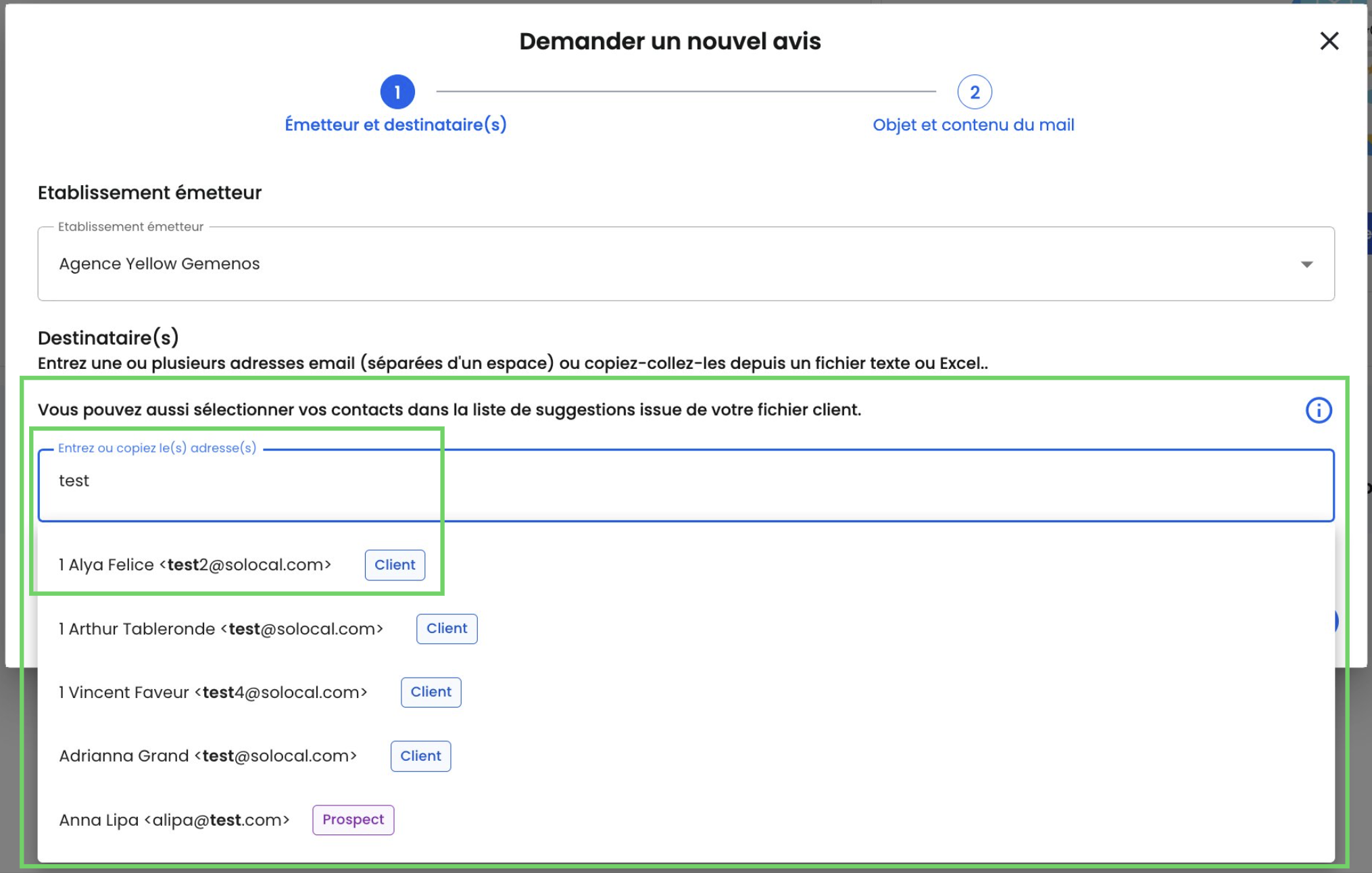This screenshot has height=873, width=1372.
Task: Click the progress line between steps
Action: pos(686,91)
